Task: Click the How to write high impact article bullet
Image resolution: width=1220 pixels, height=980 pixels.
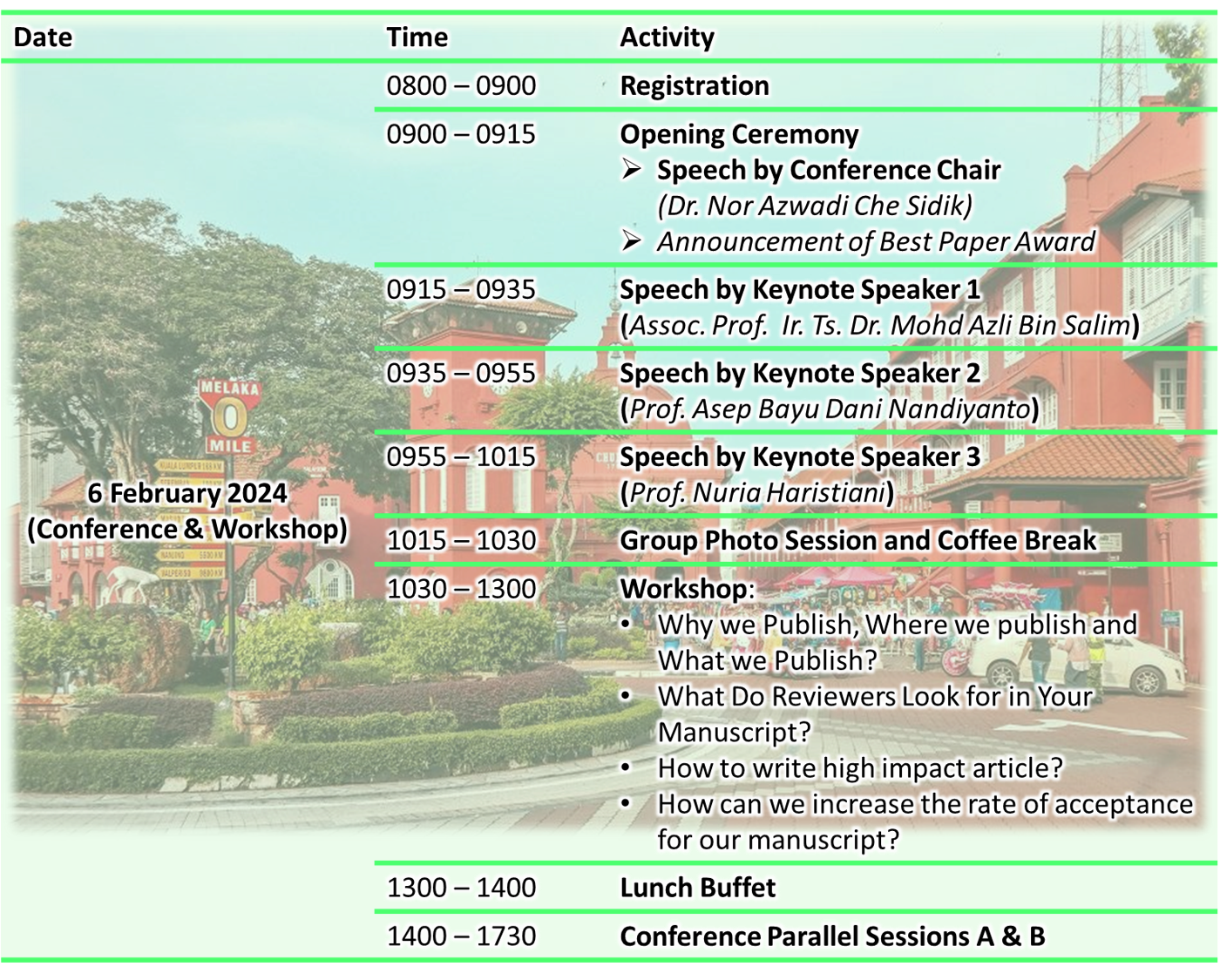Action: point(859,767)
